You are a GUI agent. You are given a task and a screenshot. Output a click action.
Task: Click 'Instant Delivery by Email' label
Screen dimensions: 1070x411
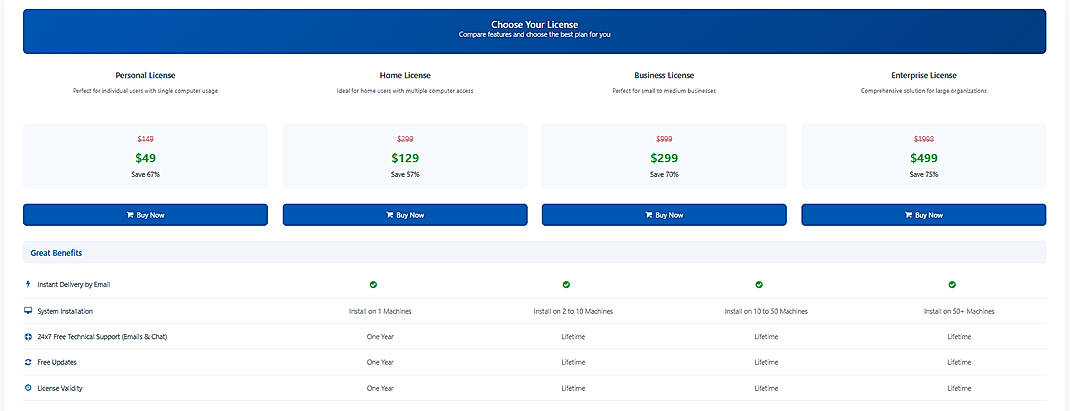(74, 285)
